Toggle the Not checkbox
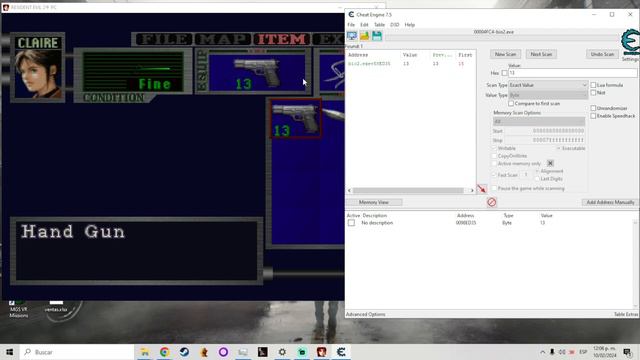 pyautogui.click(x=593, y=93)
